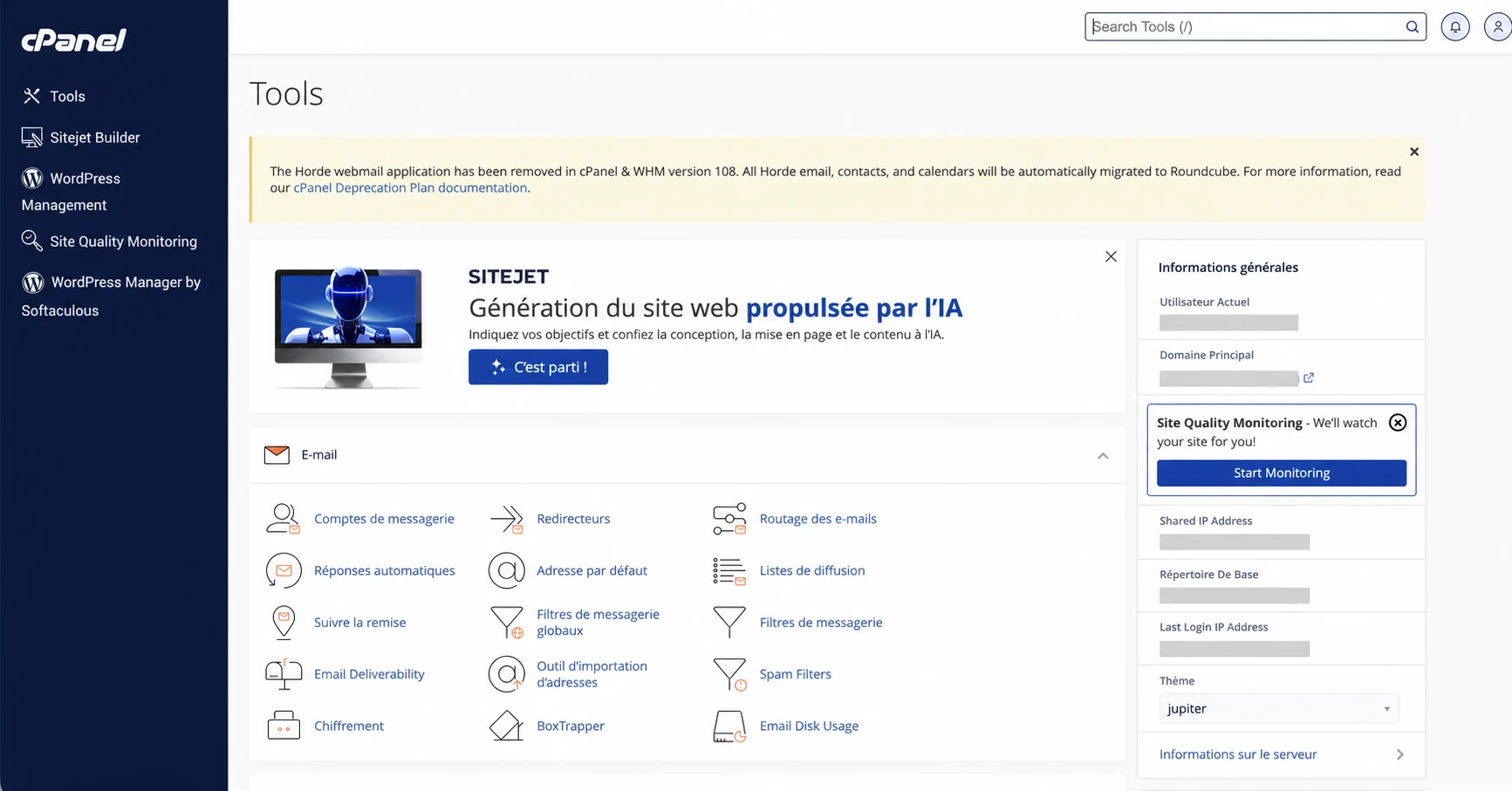This screenshot has width=1512, height=791.
Task: Open Outil d'importation d'adresses link
Action: coord(592,674)
